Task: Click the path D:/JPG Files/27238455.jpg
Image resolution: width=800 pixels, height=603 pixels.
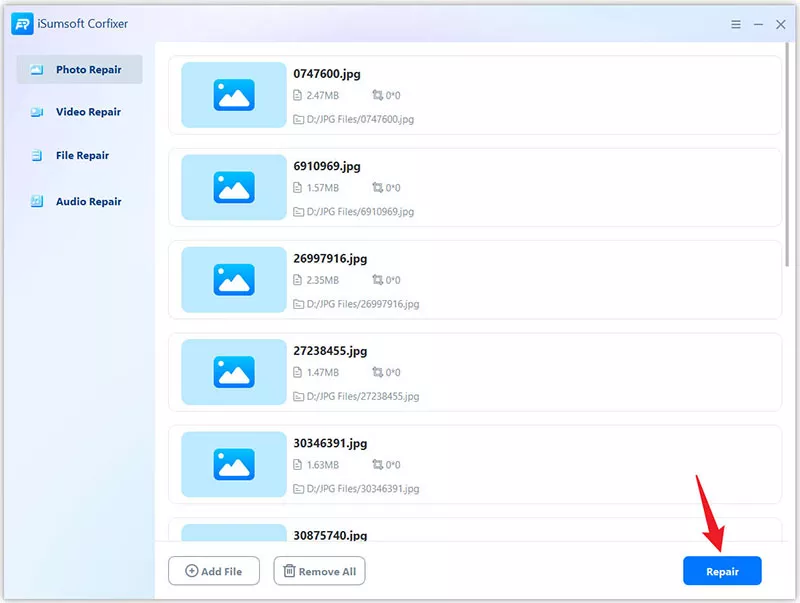Action: (363, 396)
